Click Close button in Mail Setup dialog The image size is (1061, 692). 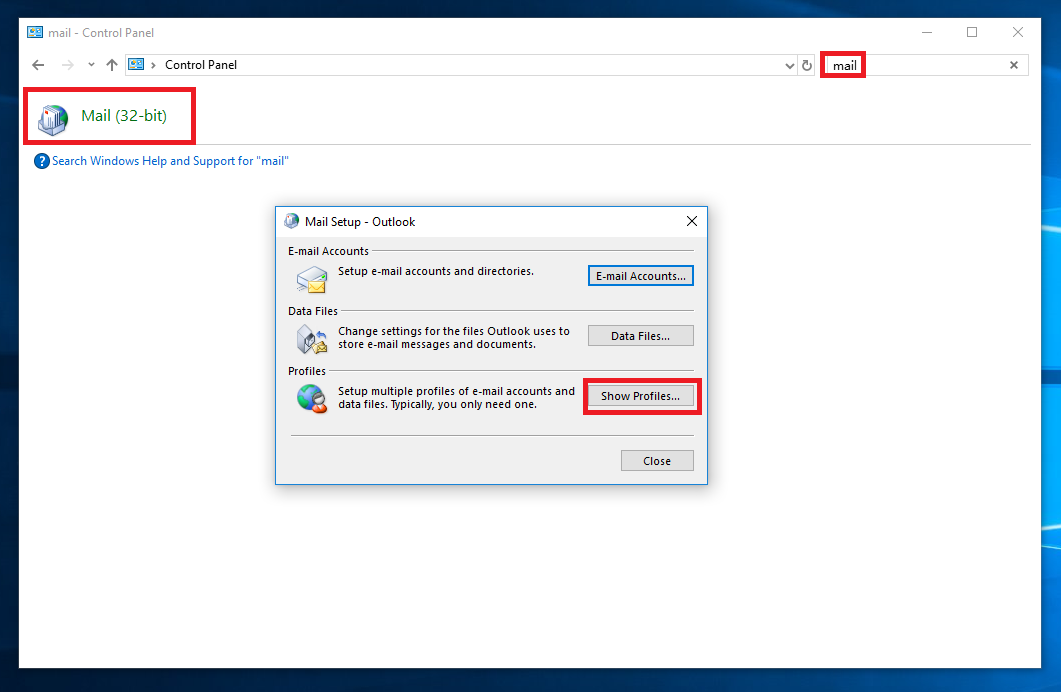pos(657,461)
